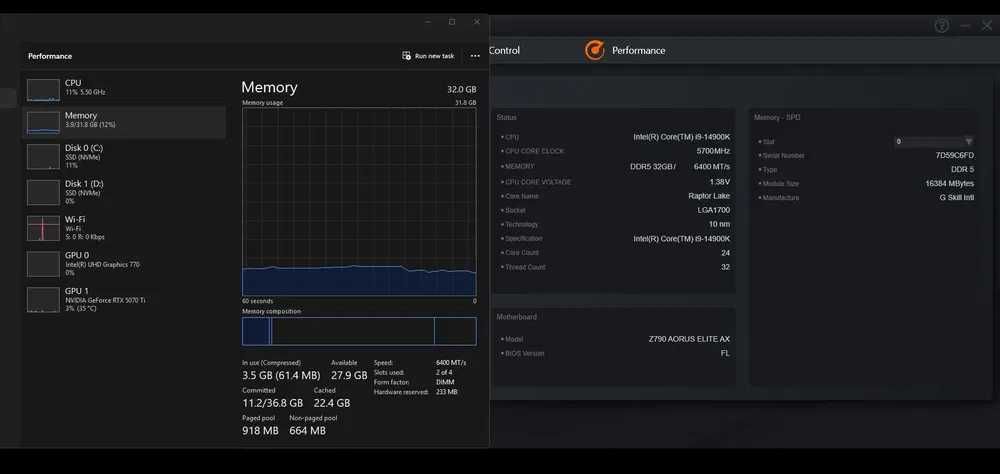Click the Motherboard panel heading
The width and height of the screenshot is (1000, 474).
[517, 316]
